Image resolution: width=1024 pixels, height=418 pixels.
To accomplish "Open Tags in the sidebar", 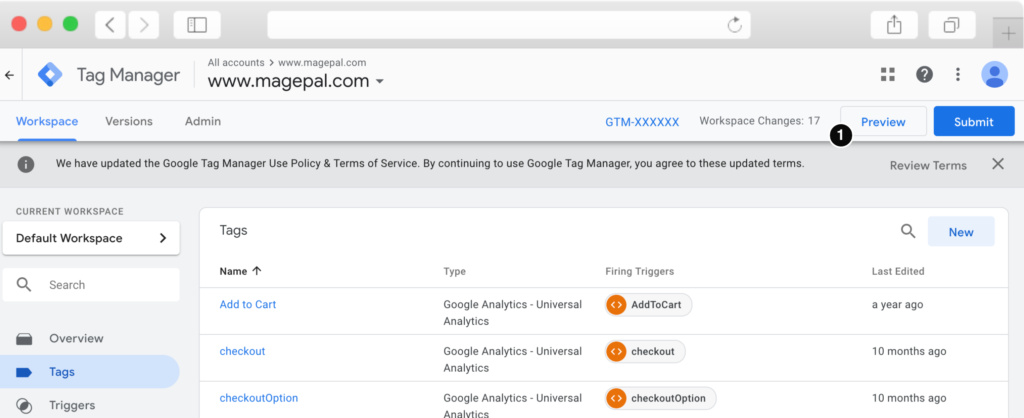I will pos(89,372).
